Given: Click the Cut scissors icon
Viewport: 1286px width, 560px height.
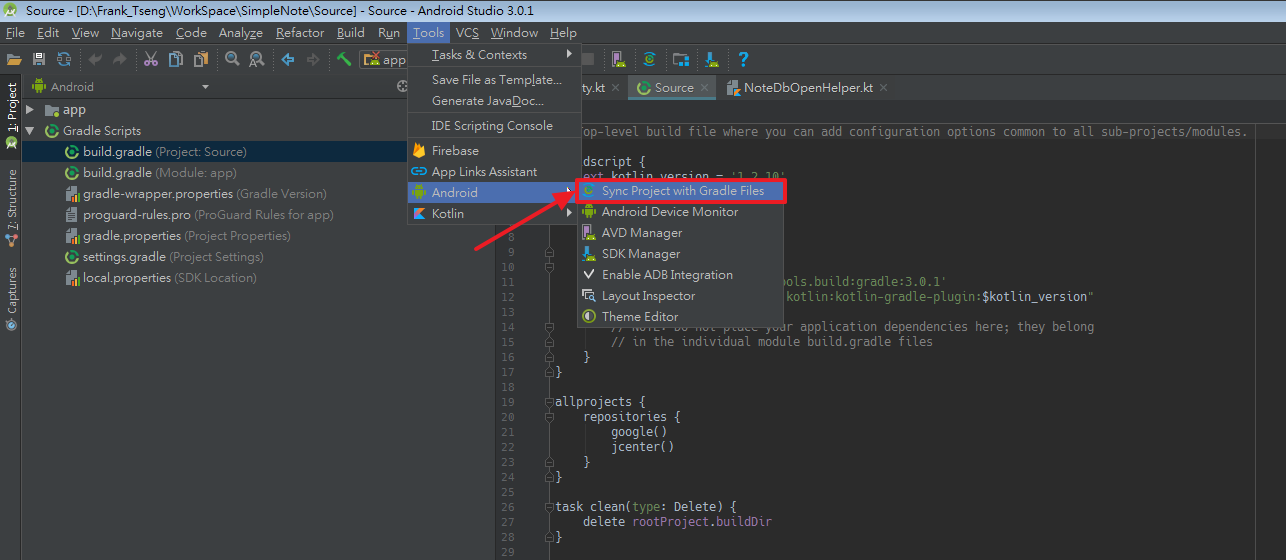Looking at the screenshot, I should (x=151, y=60).
